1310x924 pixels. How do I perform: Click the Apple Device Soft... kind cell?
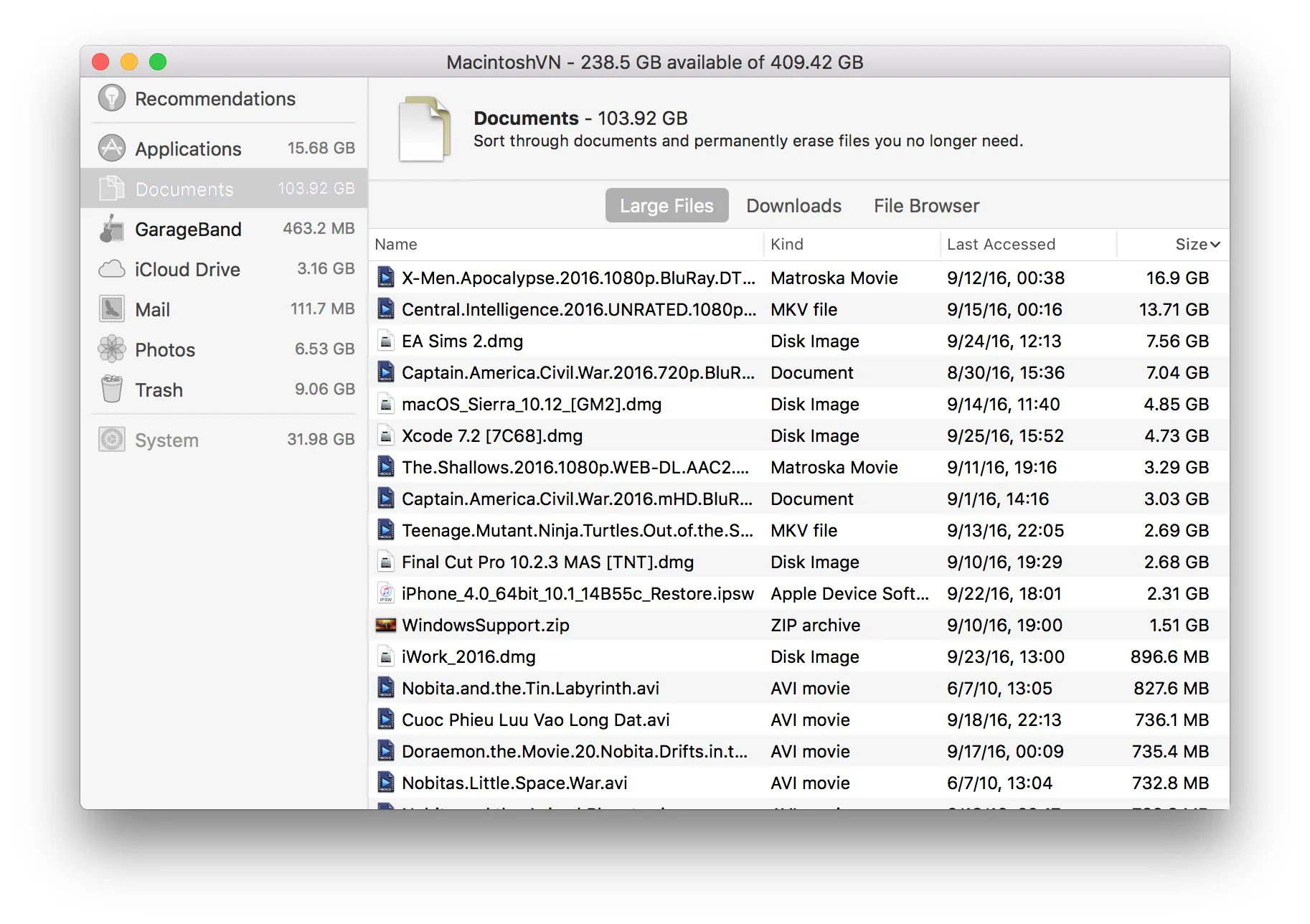849,593
